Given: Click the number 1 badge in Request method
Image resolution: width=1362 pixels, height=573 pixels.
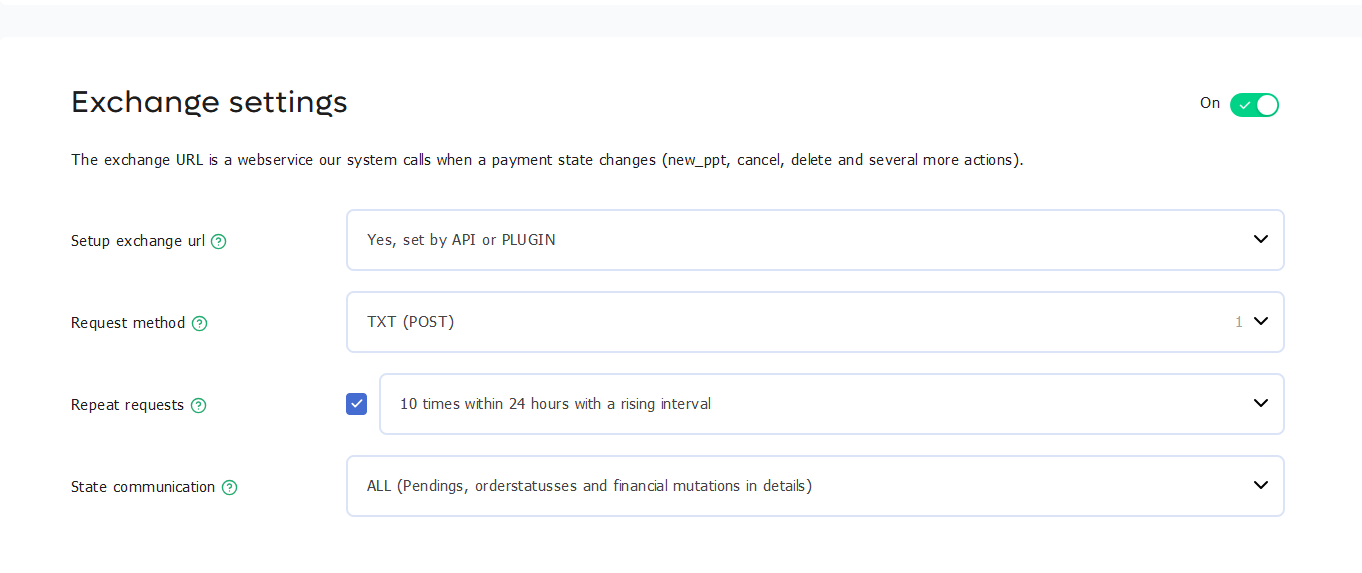Looking at the screenshot, I should pos(1239,322).
